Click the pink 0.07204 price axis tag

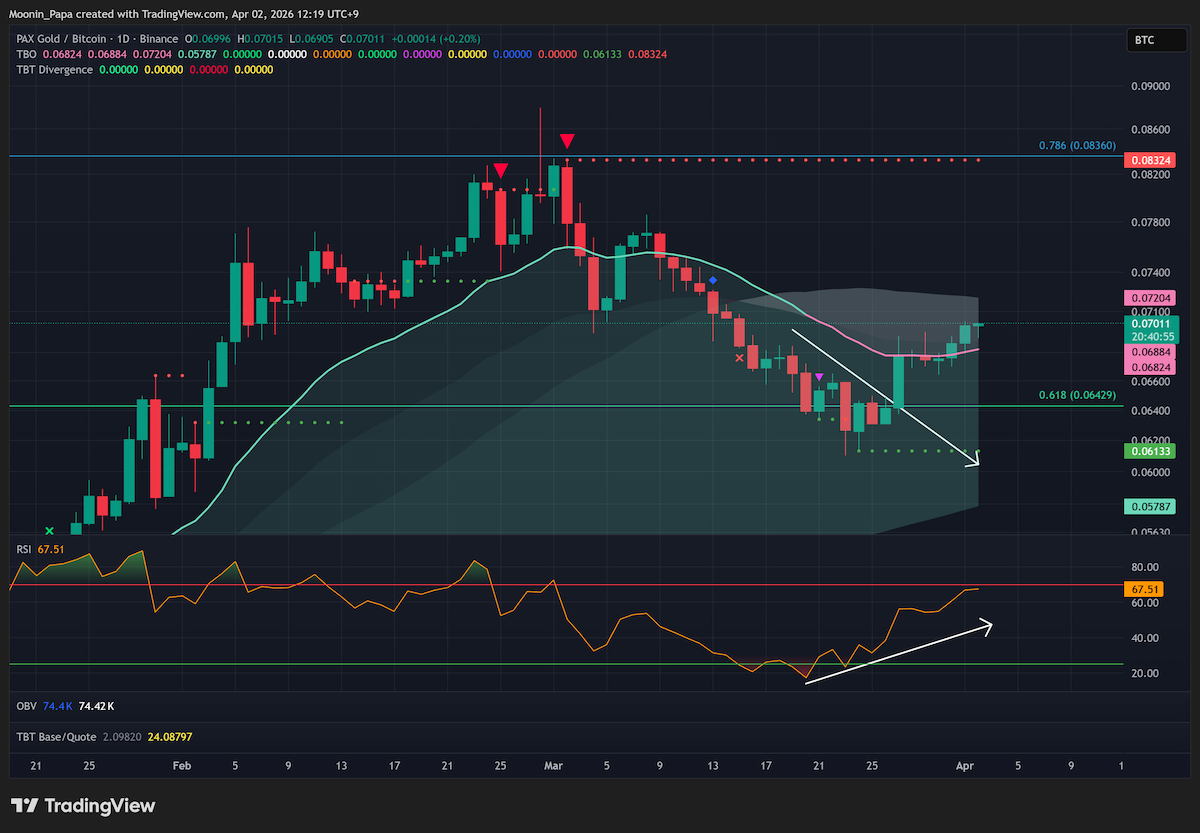[x=1149, y=298]
